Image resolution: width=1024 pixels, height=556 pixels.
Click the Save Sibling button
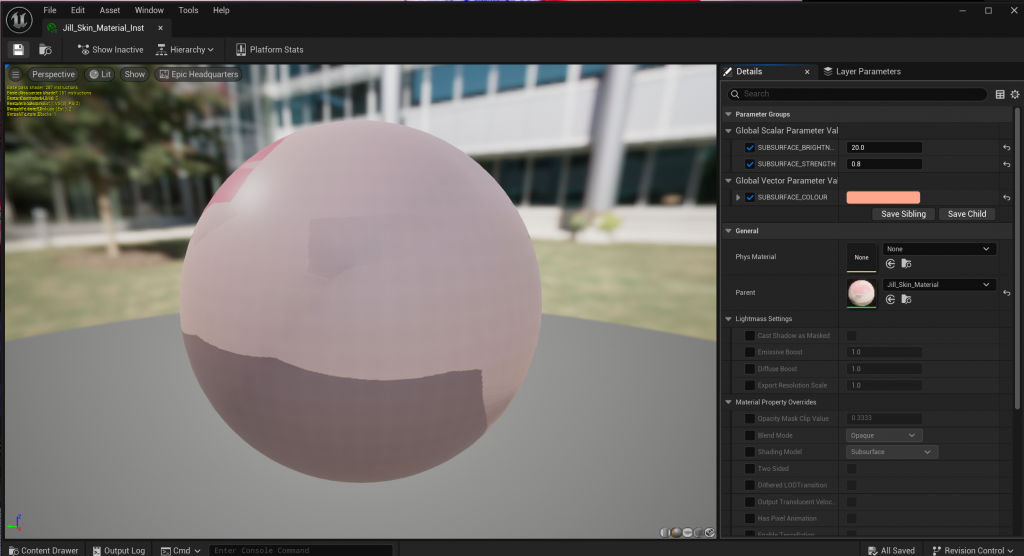tap(903, 214)
